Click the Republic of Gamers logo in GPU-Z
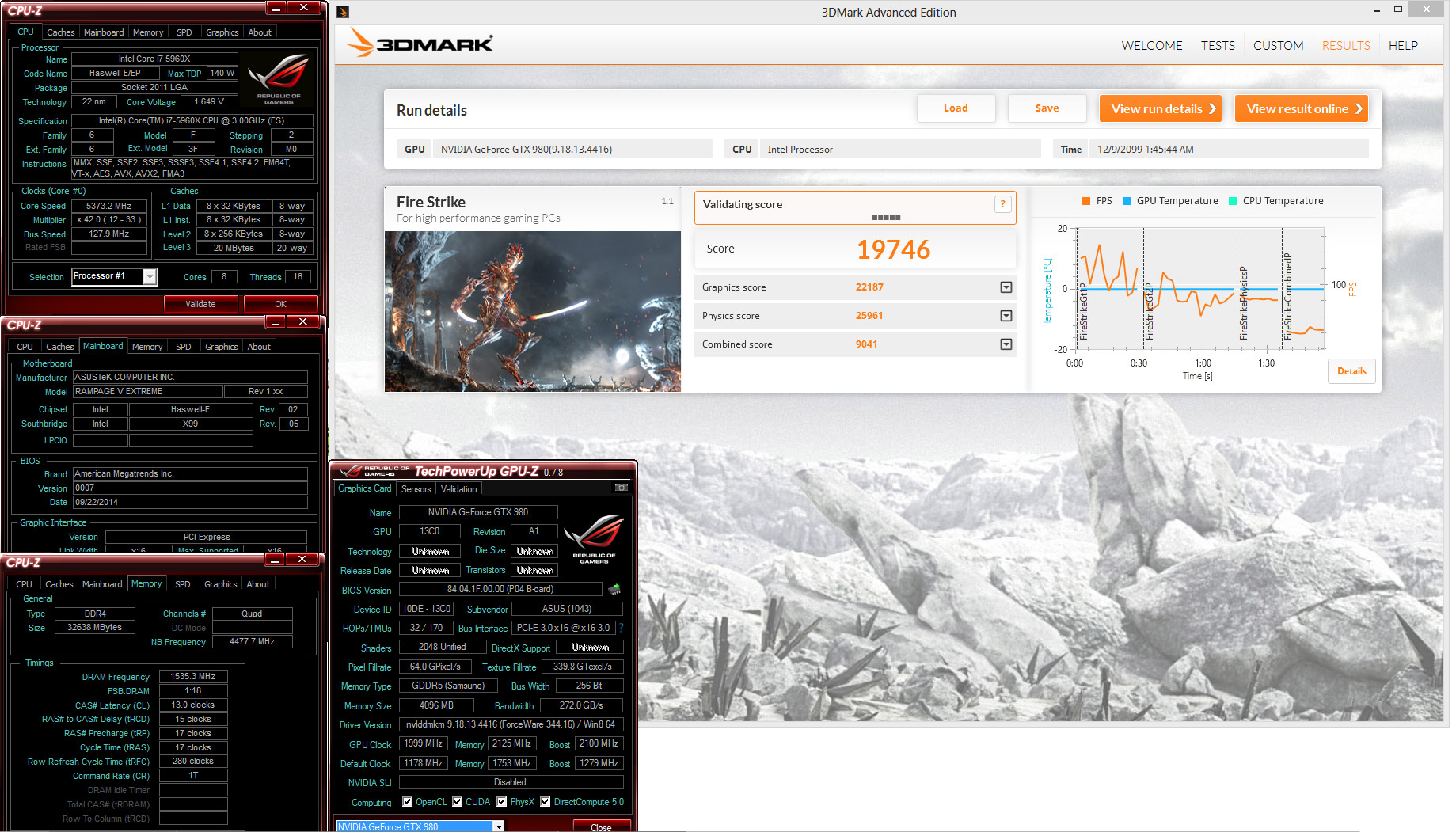The image size is (1456, 832). pos(594,538)
